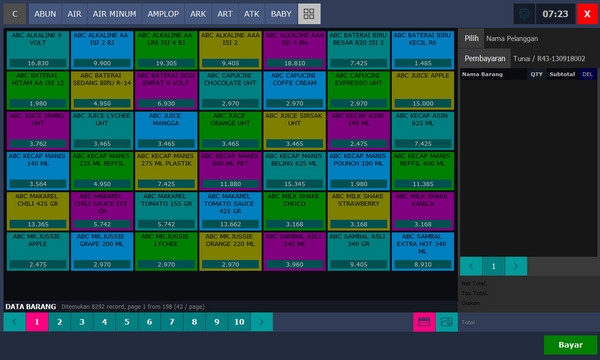The image size is (600, 360).
Task: Switch to image view icon
Action: coord(447,322)
